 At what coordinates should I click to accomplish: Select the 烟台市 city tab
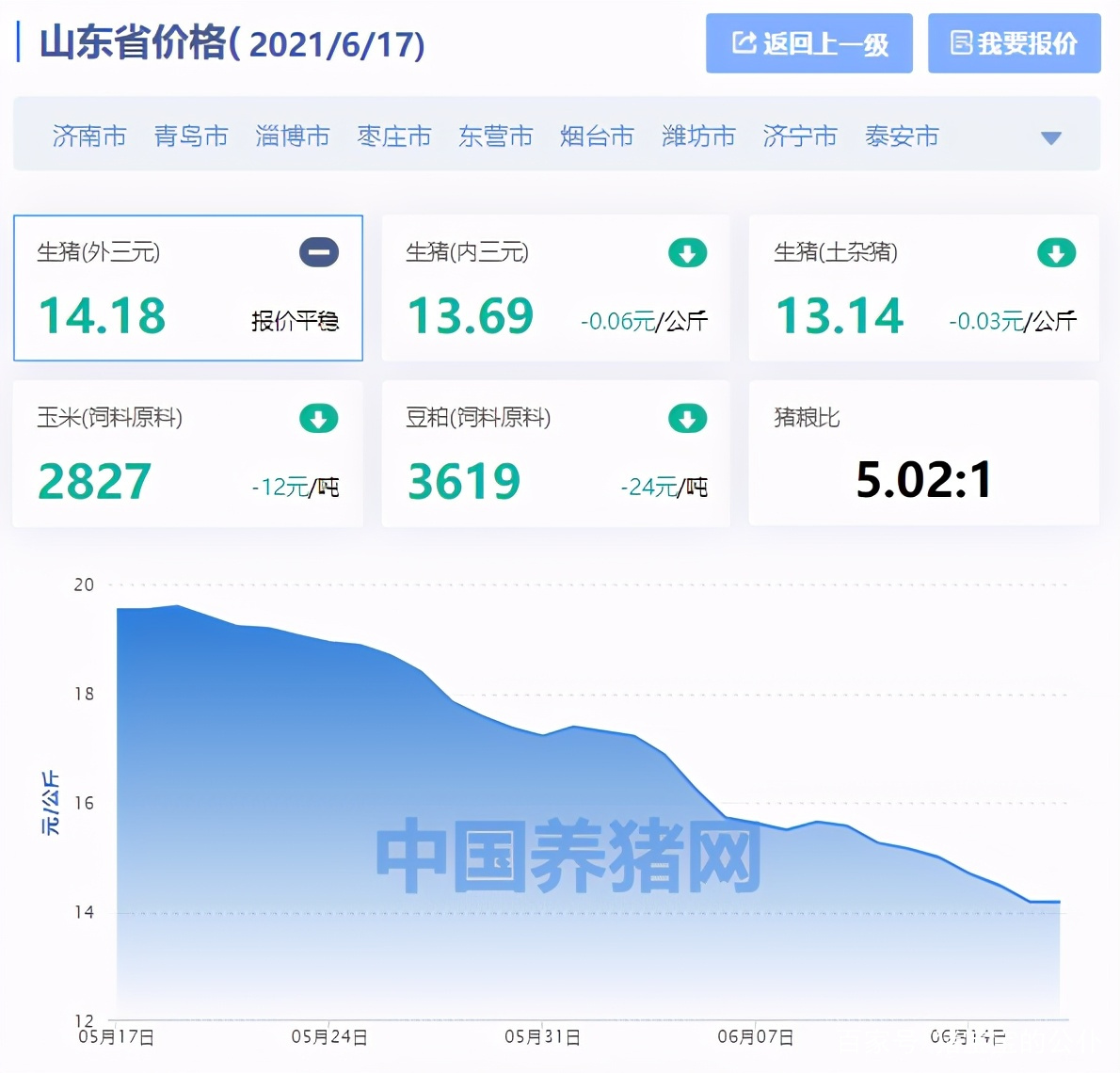click(x=597, y=136)
